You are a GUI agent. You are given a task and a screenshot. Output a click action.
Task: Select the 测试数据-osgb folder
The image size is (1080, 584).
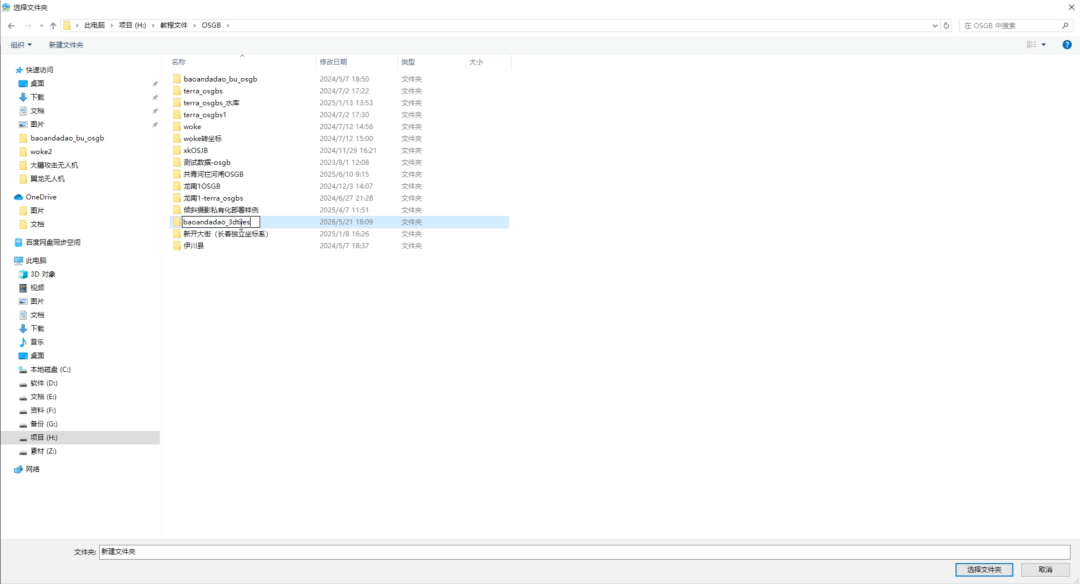click(x=207, y=163)
